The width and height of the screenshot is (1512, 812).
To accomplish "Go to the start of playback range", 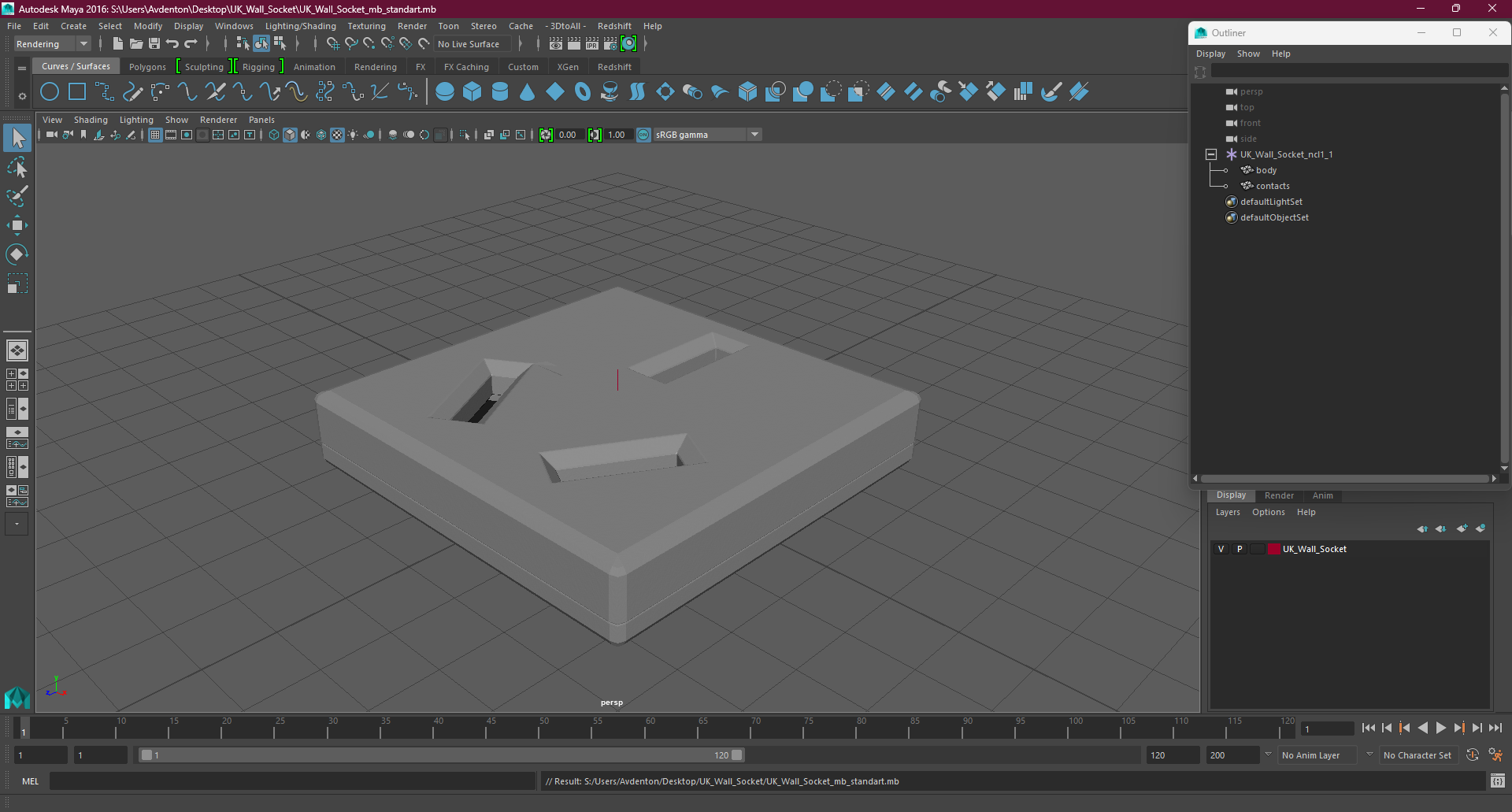I will [x=1369, y=728].
